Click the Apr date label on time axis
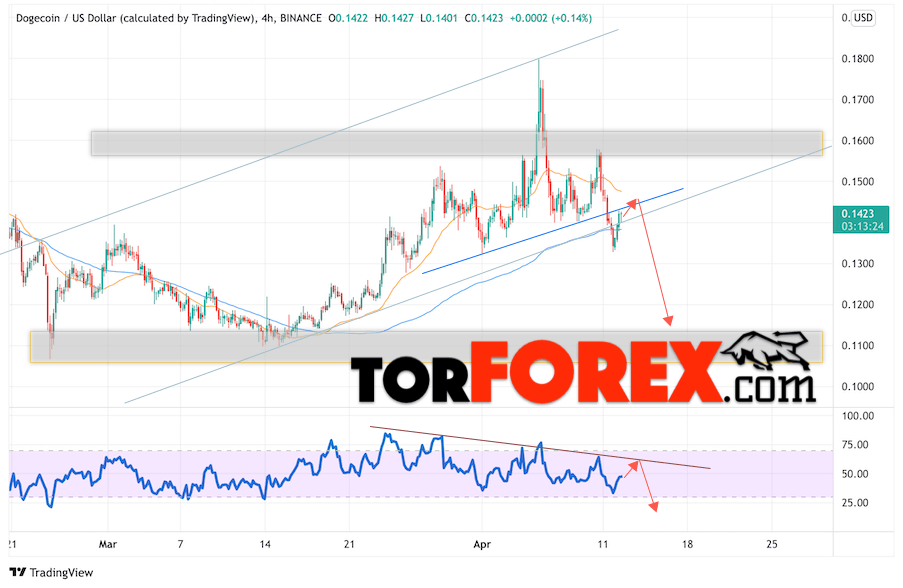The height and width of the screenshot is (588, 903). click(x=482, y=544)
